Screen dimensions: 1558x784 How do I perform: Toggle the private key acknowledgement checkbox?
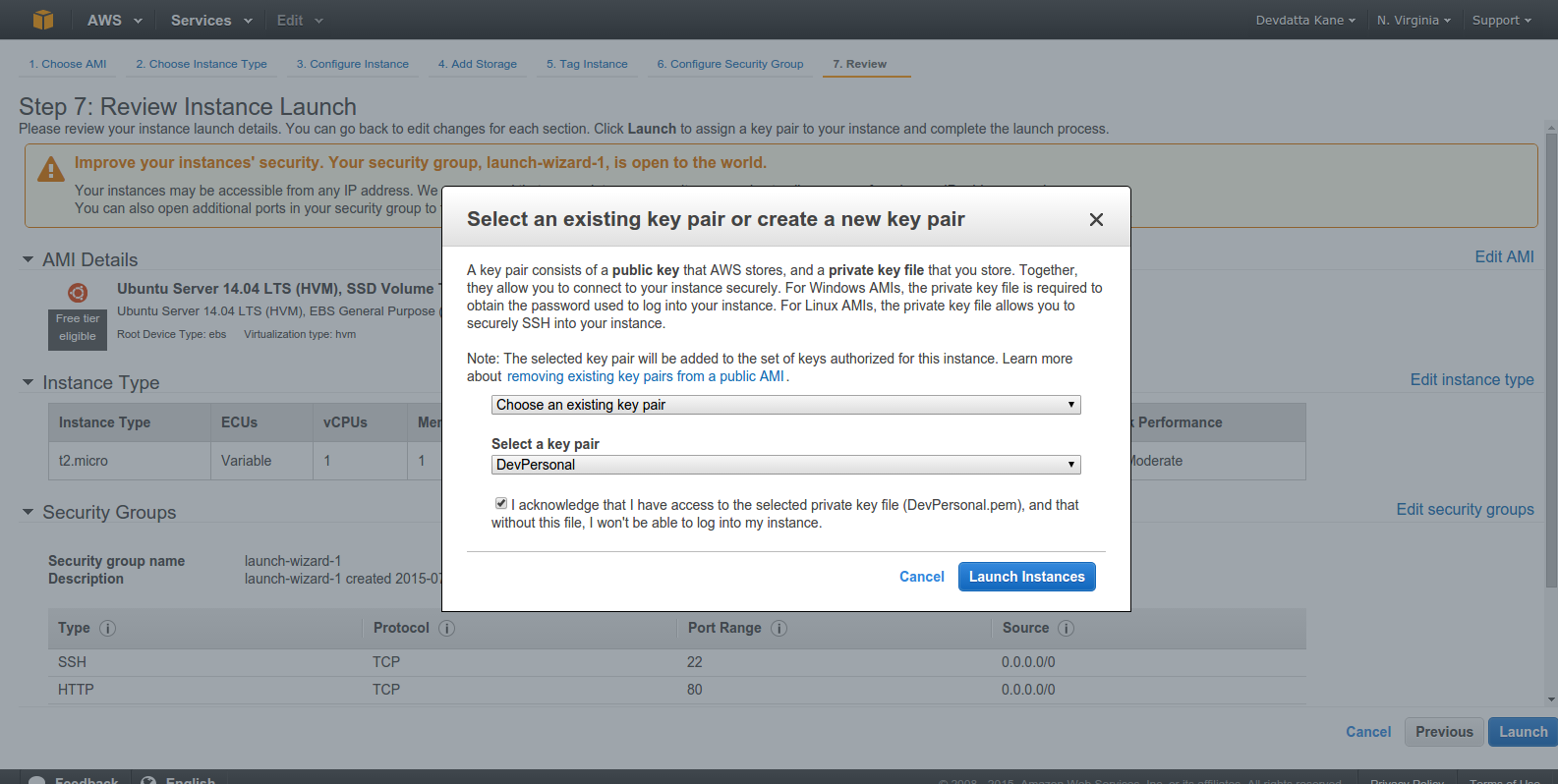pos(501,503)
